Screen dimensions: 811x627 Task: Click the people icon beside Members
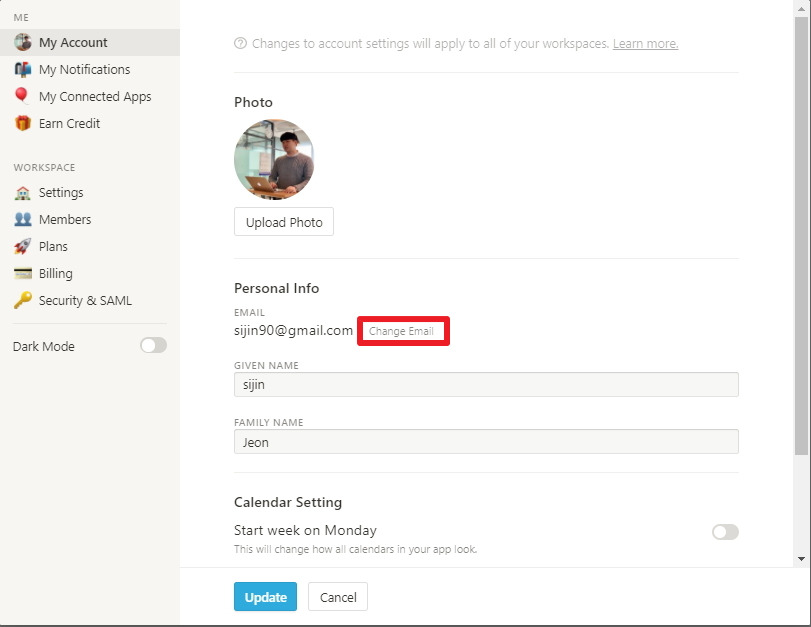22,220
